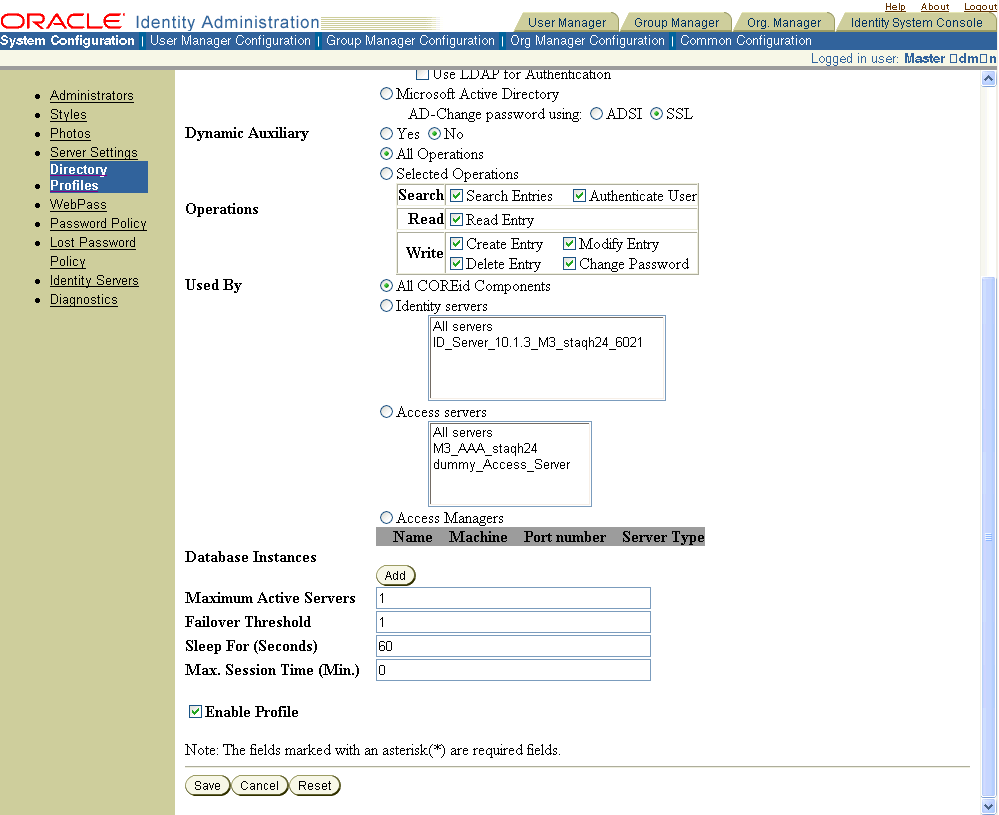Focus Max. Session Time field
The image size is (999, 815).
click(513, 670)
